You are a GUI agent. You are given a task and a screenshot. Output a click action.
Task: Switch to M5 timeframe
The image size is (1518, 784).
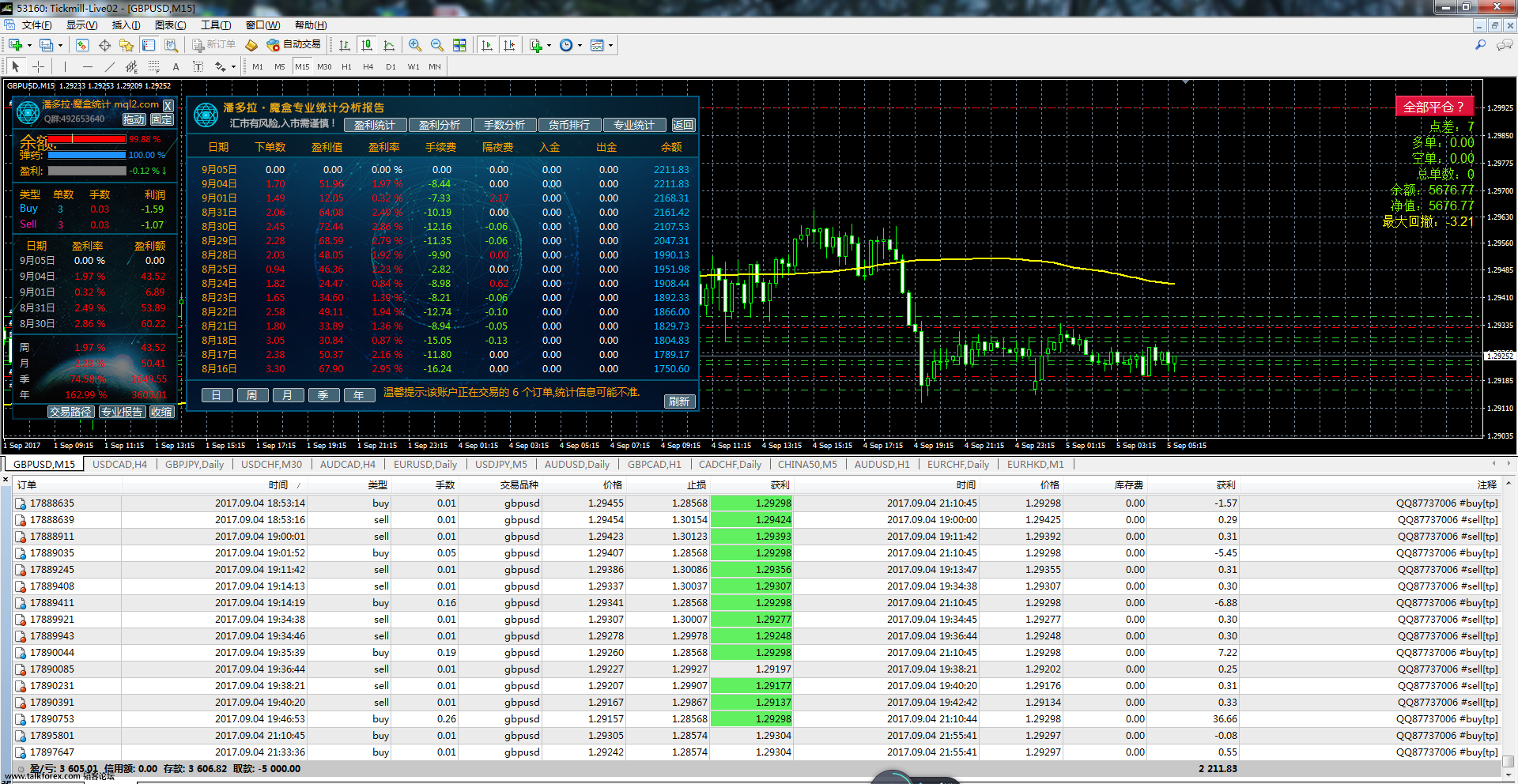point(280,66)
